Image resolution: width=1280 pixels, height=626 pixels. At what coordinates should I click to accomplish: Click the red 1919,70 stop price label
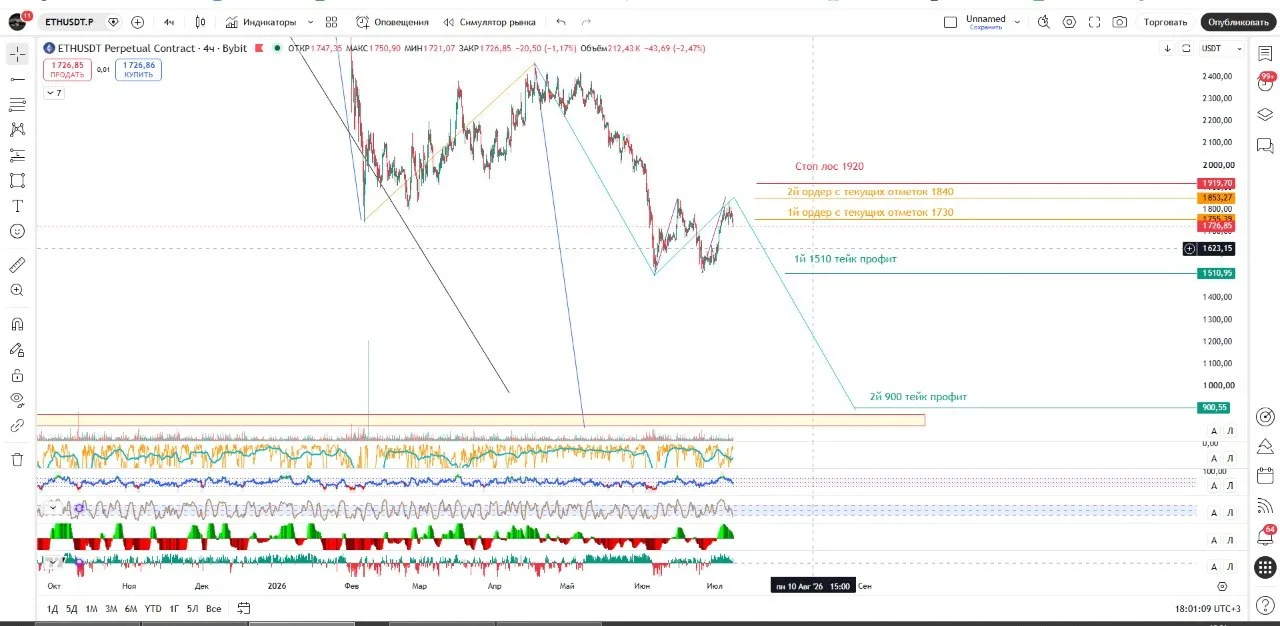[1215, 184]
